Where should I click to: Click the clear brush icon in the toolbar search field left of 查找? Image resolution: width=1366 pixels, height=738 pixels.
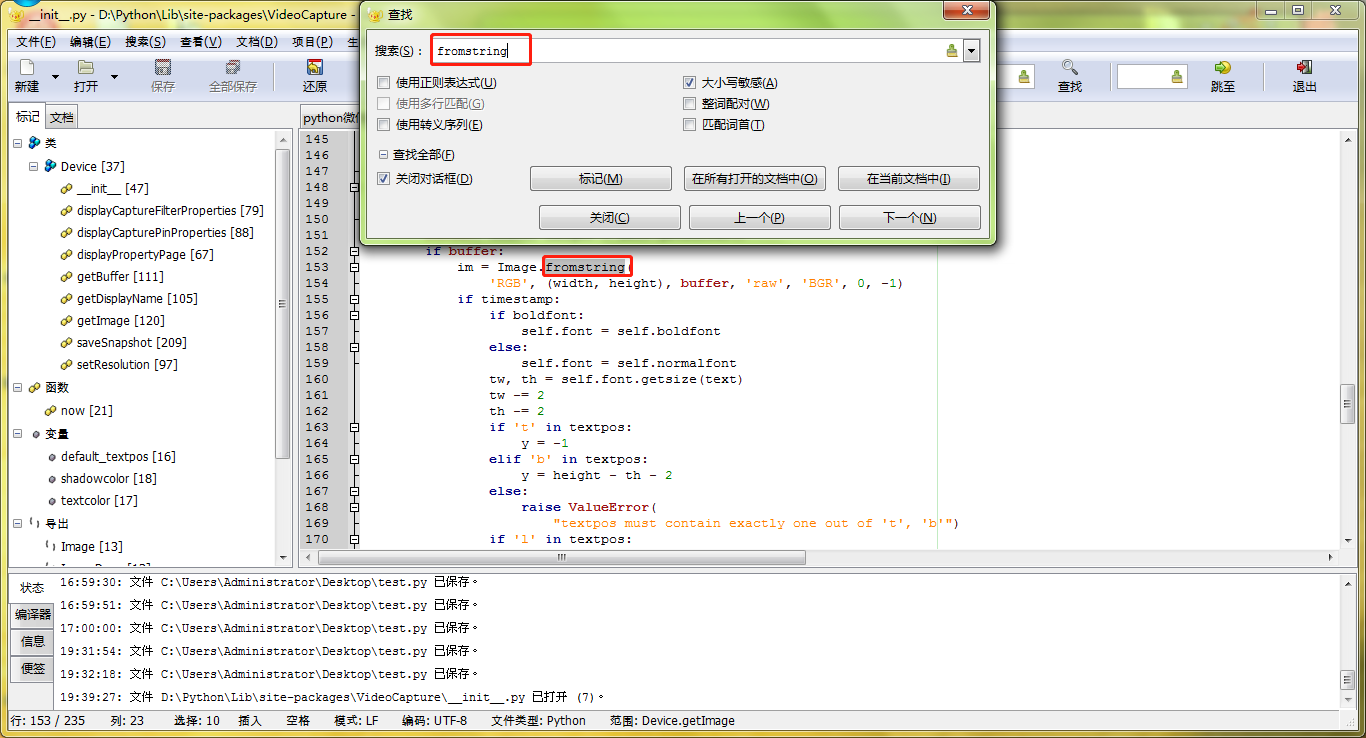pyautogui.click(x=1025, y=76)
